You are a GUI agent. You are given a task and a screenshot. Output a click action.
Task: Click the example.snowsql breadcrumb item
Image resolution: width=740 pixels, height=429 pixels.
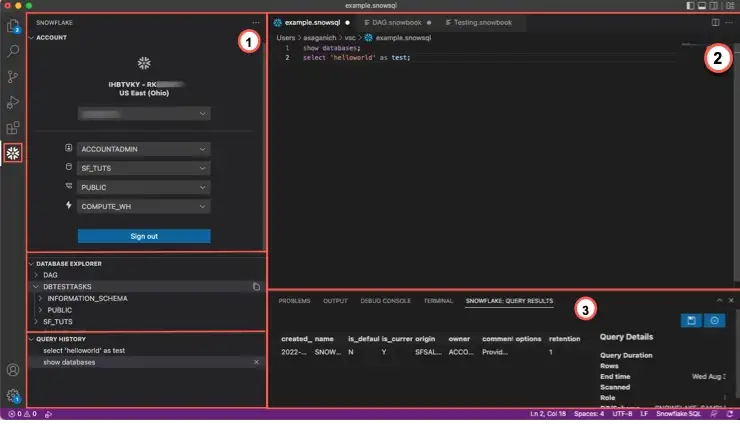tap(403, 37)
